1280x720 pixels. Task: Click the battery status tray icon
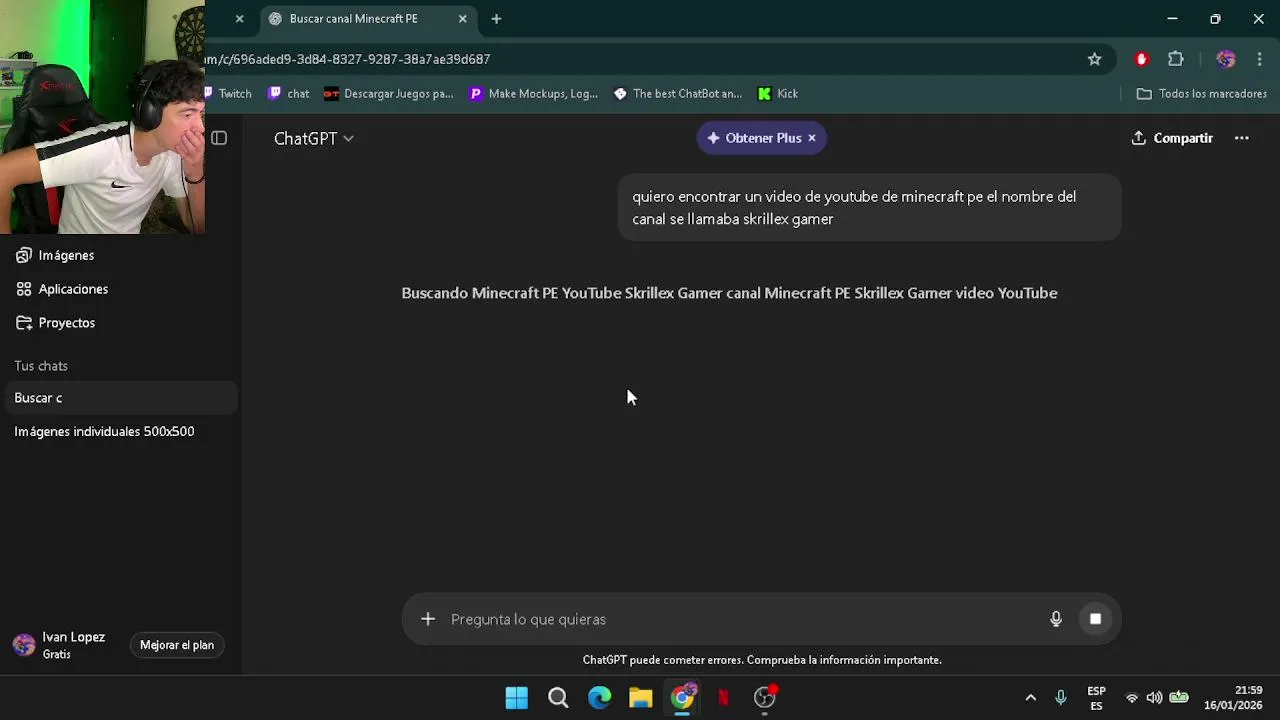coord(1180,698)
